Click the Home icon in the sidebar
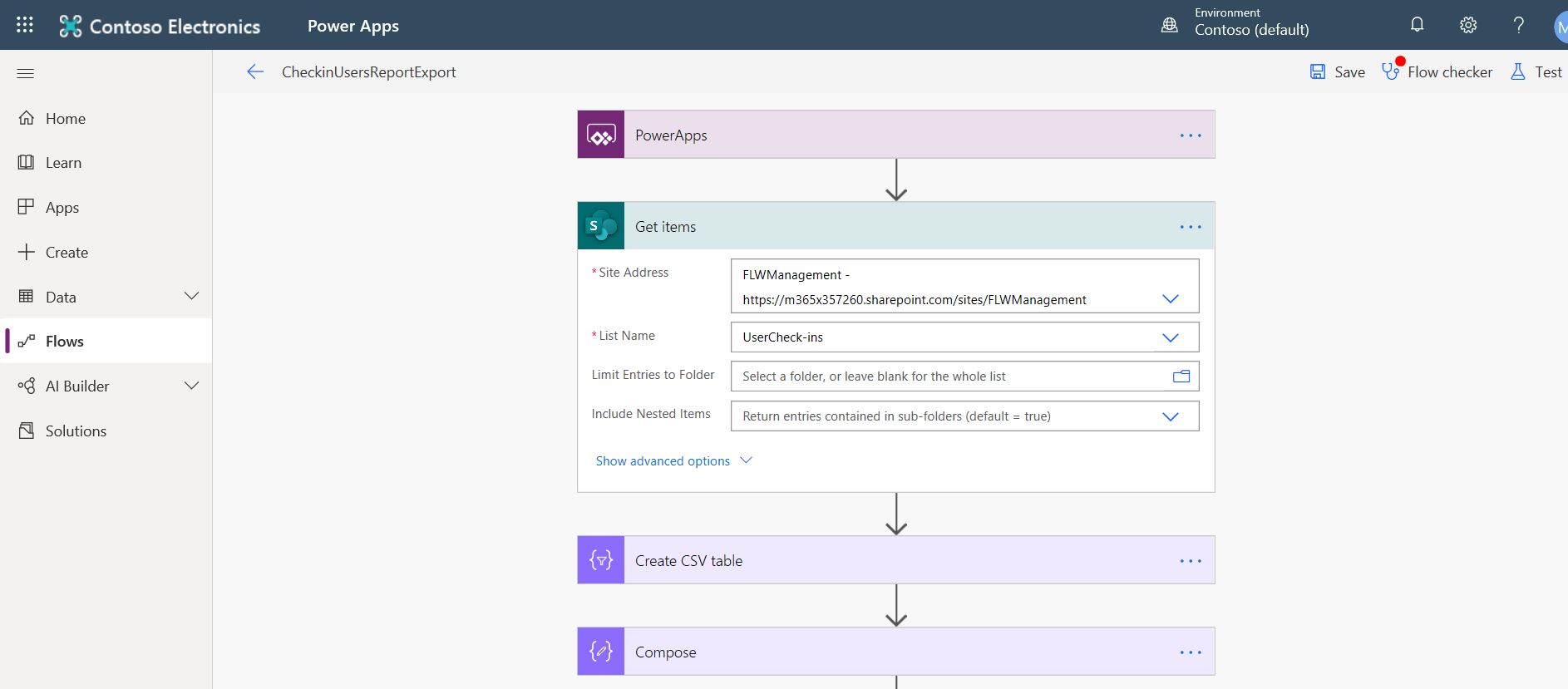This screenshot has height=689, width=1568. [x=27, y=118]
